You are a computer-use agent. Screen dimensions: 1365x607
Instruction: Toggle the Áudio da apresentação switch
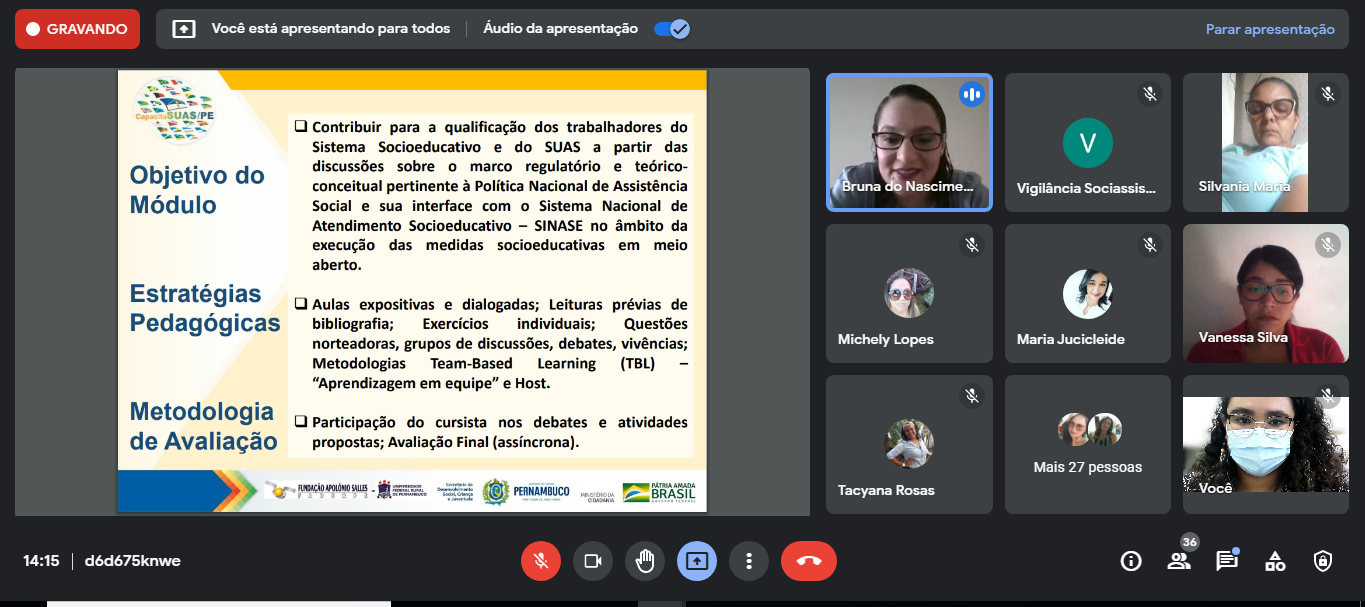coord(671,29)
